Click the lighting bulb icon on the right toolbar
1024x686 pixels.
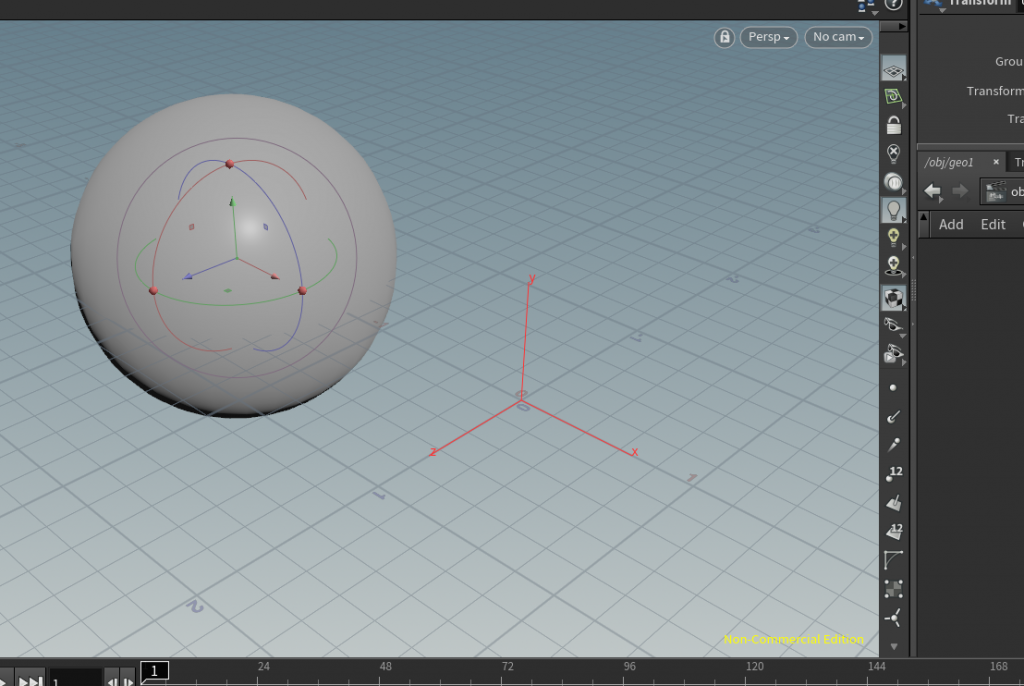pyautogui.click(x=893, y=209)
